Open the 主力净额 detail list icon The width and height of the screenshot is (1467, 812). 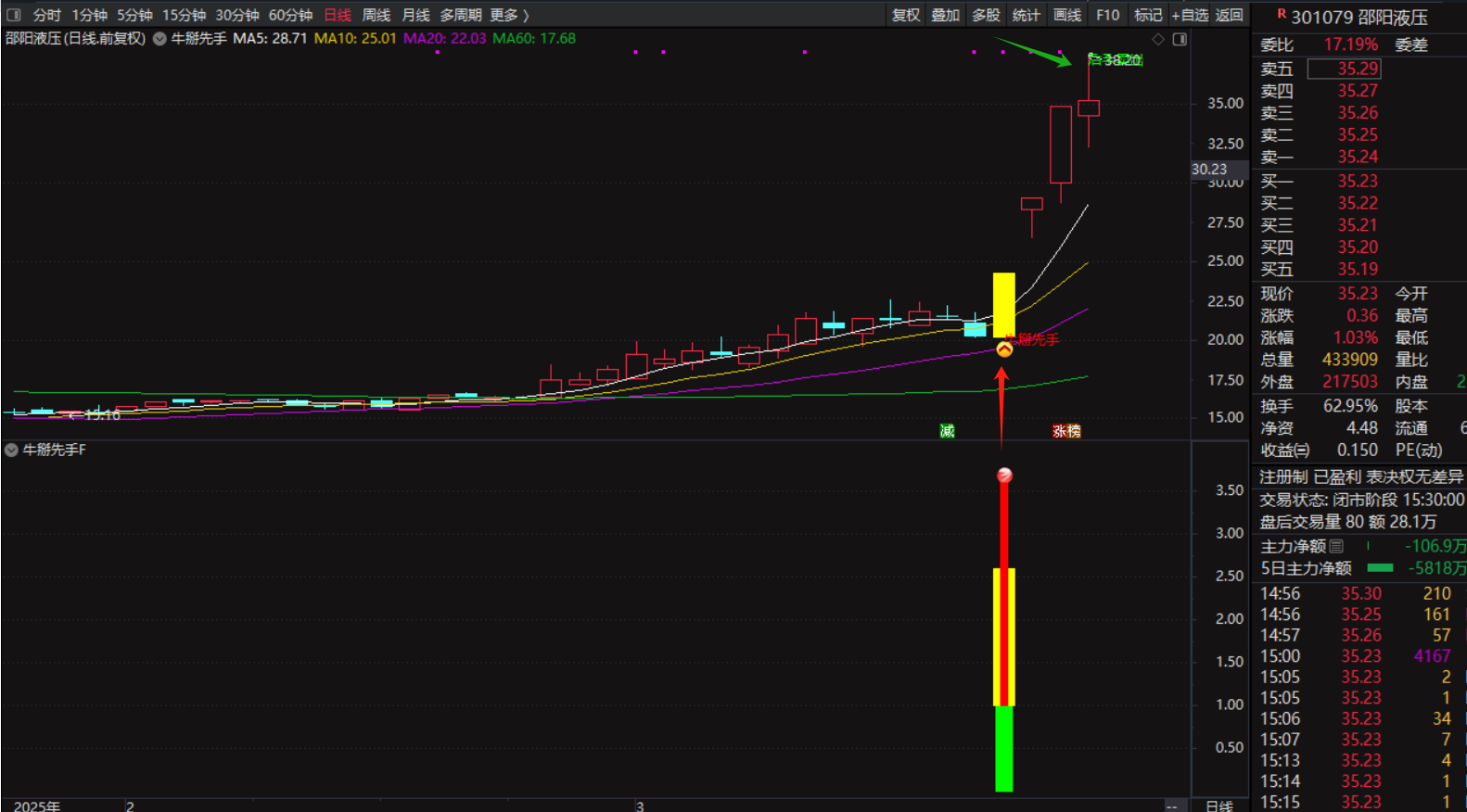point(1336,546)
